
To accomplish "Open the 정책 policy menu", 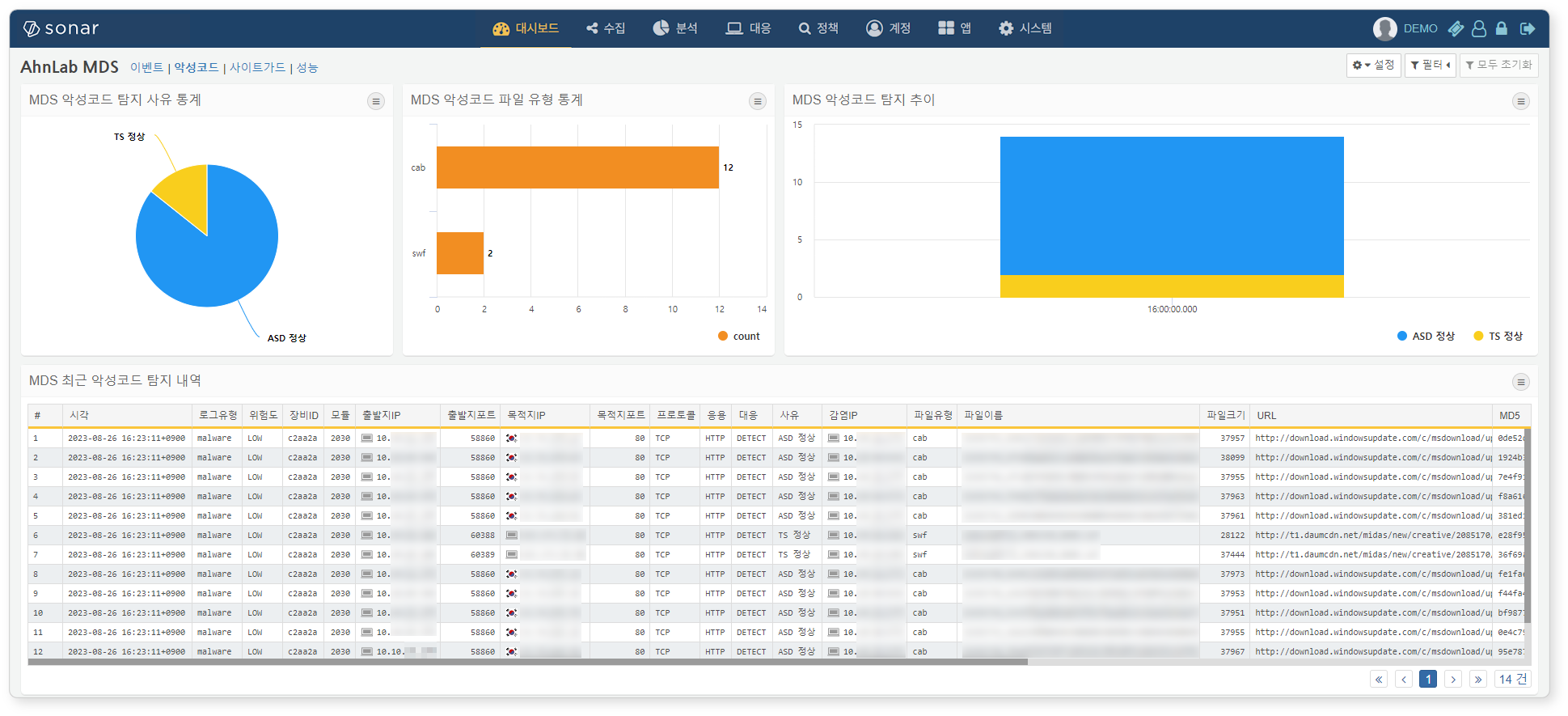I will coord(818,28).
